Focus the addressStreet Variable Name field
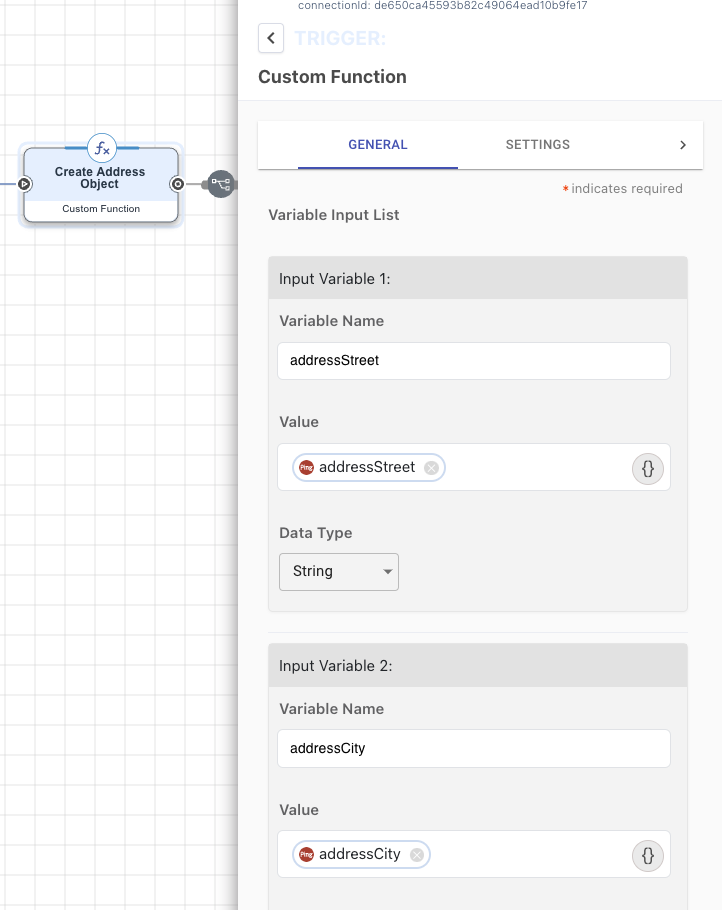The width and height of the screenshot is (722, 910). click(473, 360)
